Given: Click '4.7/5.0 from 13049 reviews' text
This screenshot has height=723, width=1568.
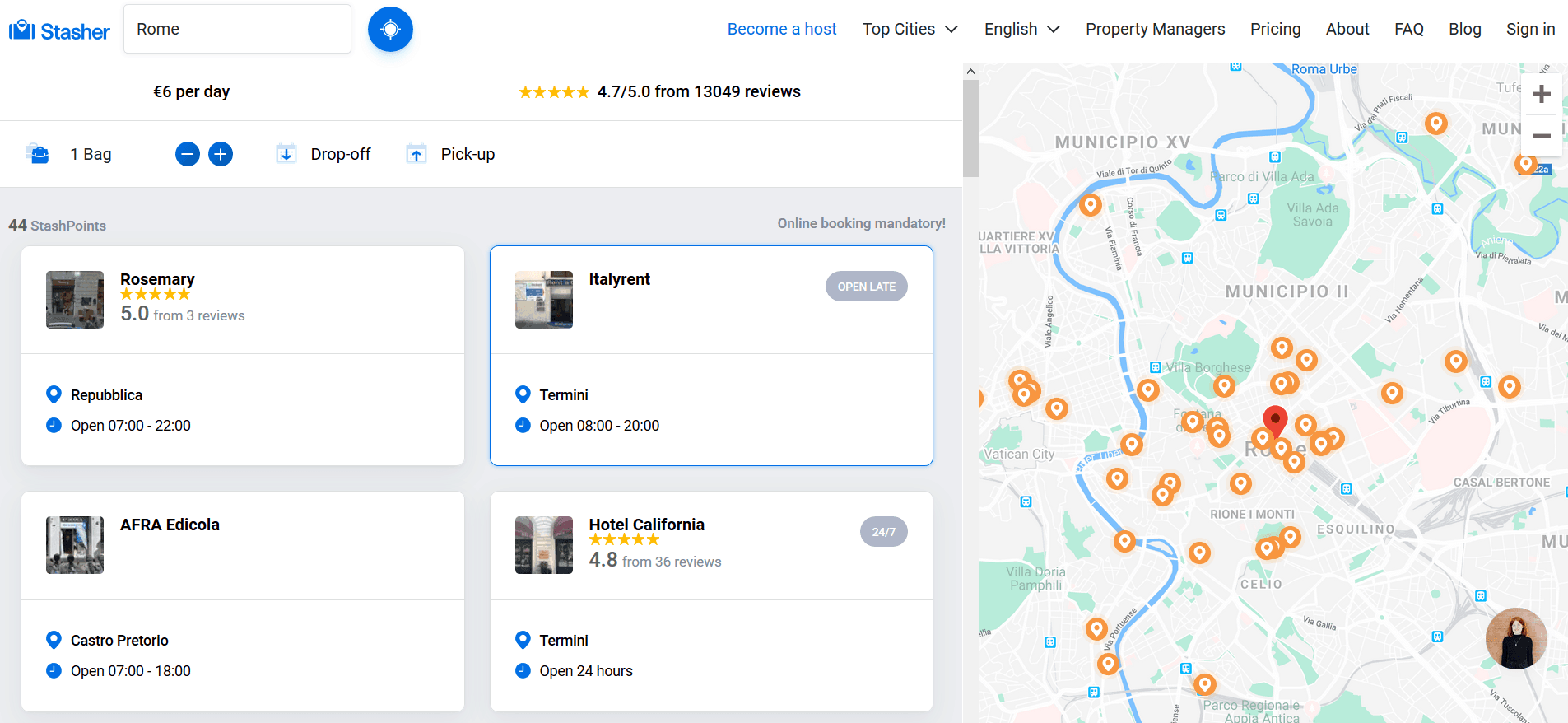Looking at the screenshot, I should 699,91.
